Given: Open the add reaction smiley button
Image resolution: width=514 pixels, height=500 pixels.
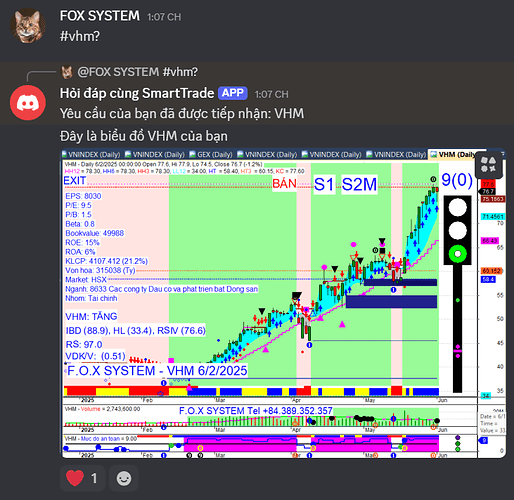Looking at the screenshot, I should (124, 478).
